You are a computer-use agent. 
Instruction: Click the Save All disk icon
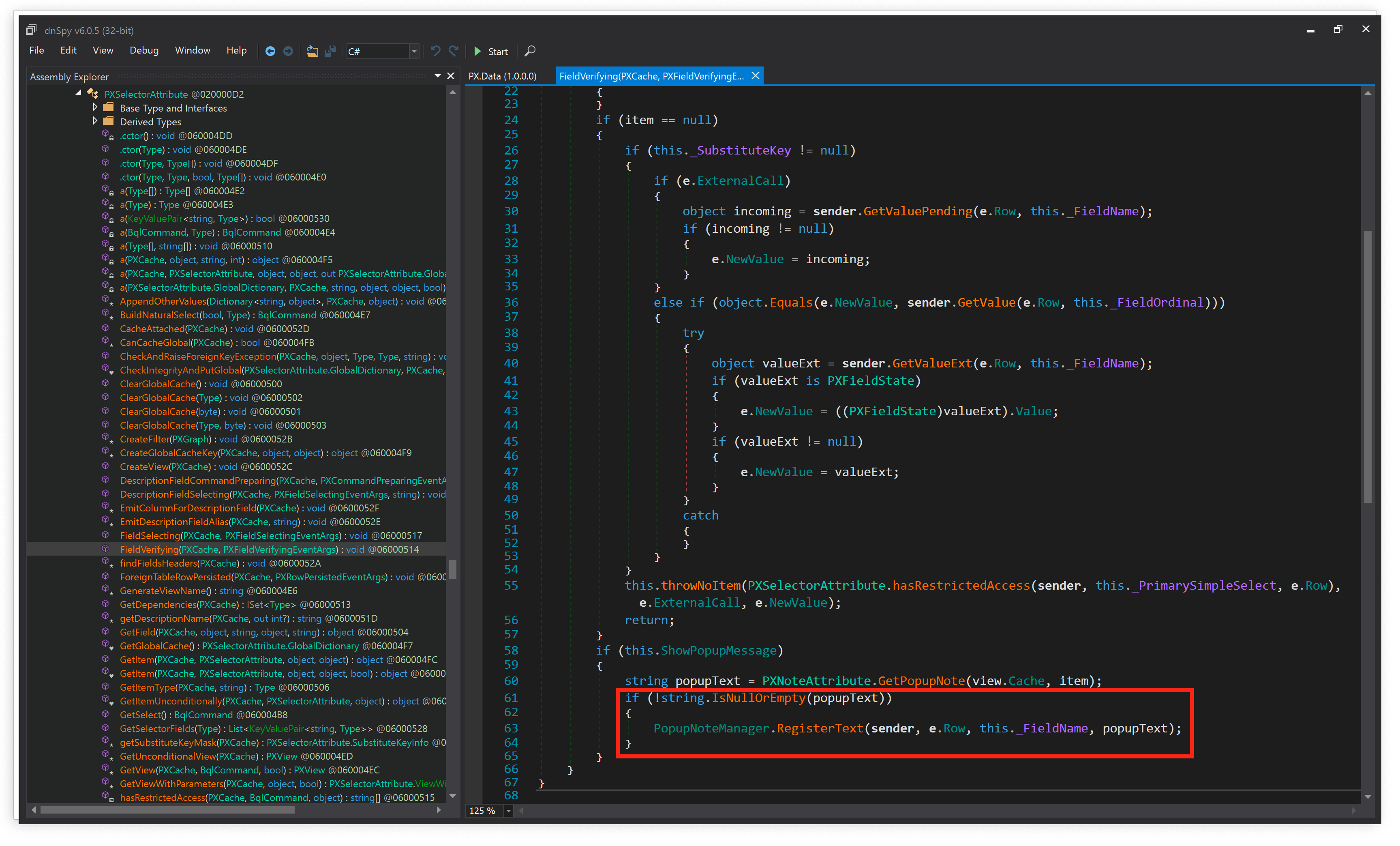pos(330,52)
